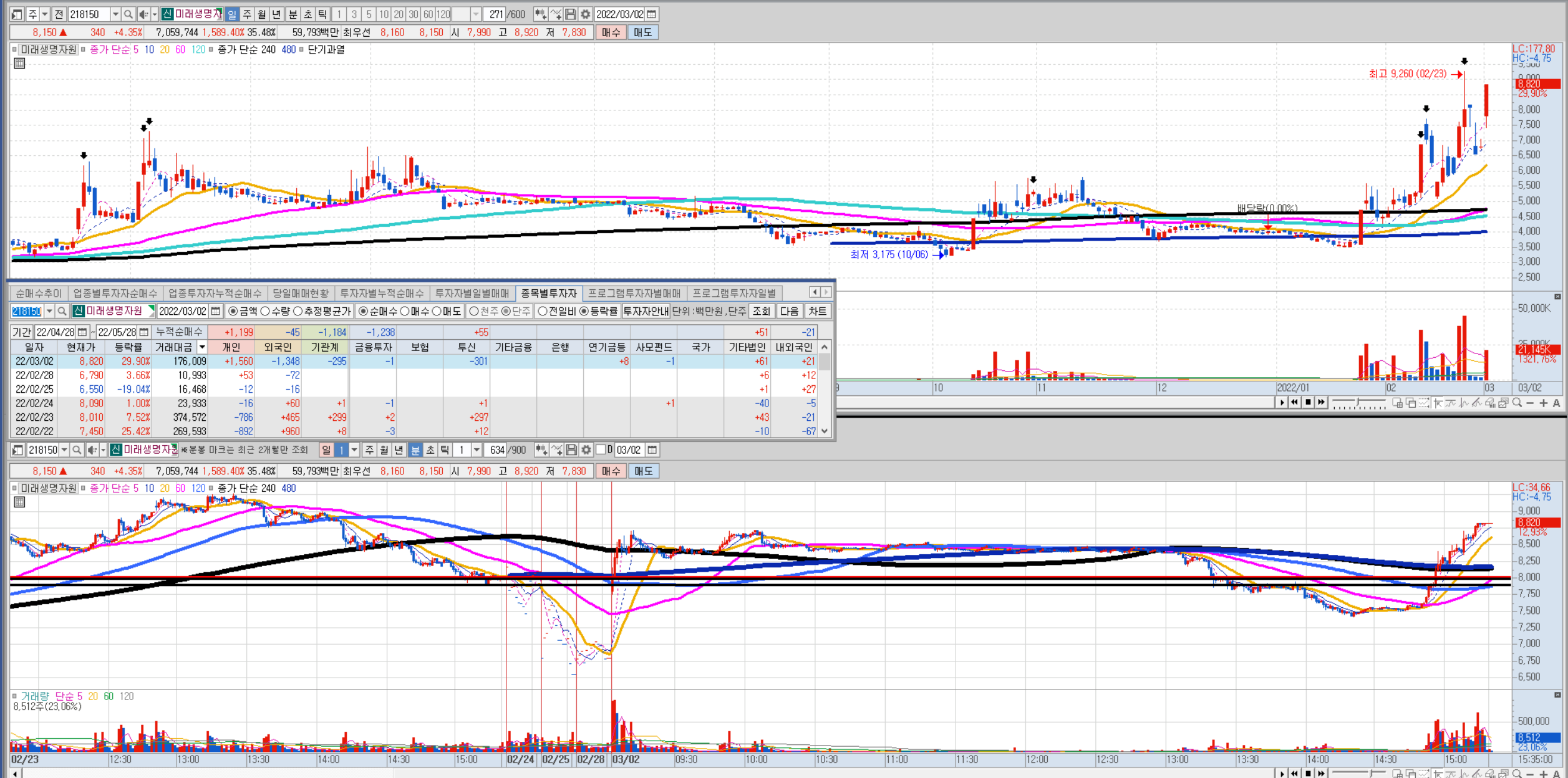Open the empty interval dropdown beside 120 in top toolbar

point(476,14)
